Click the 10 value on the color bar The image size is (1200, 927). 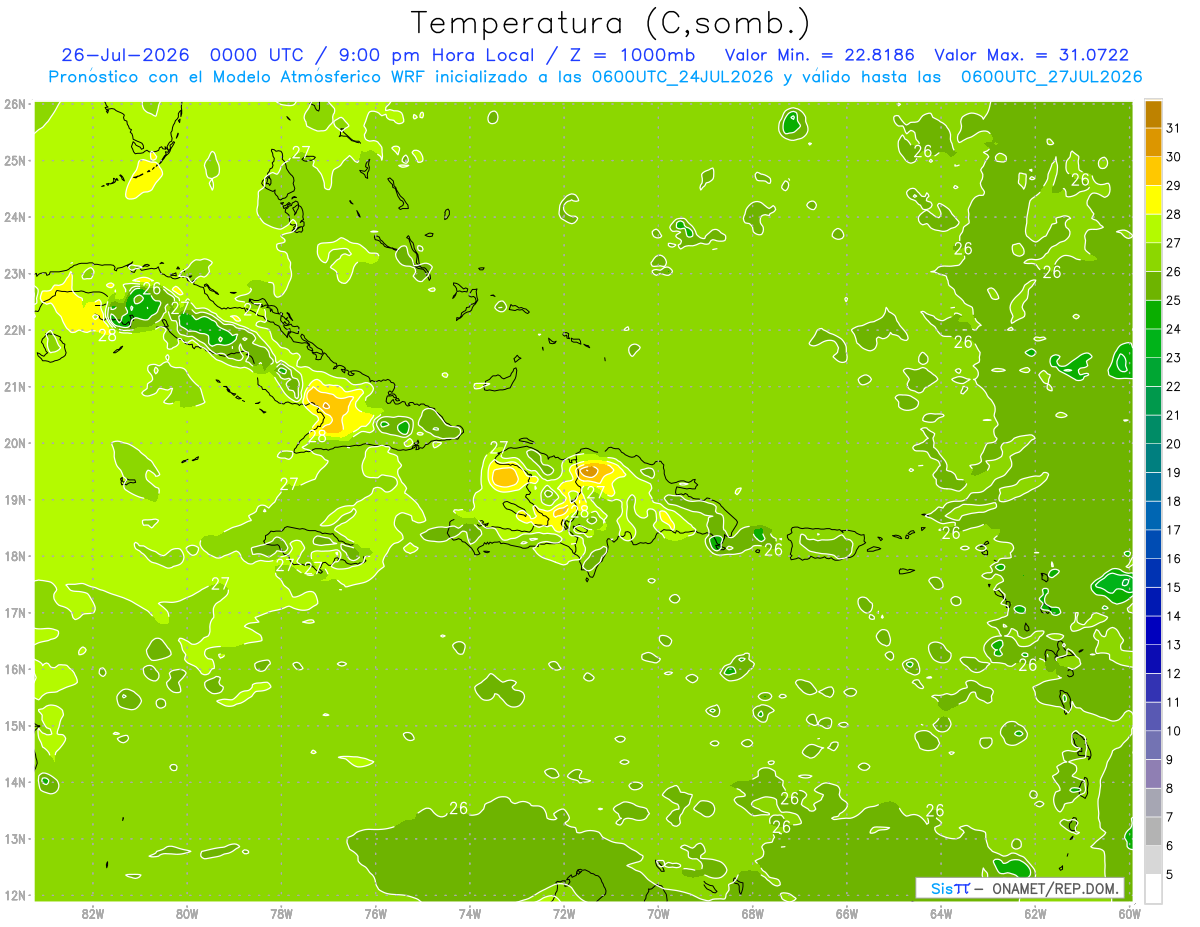point(1174,731)
